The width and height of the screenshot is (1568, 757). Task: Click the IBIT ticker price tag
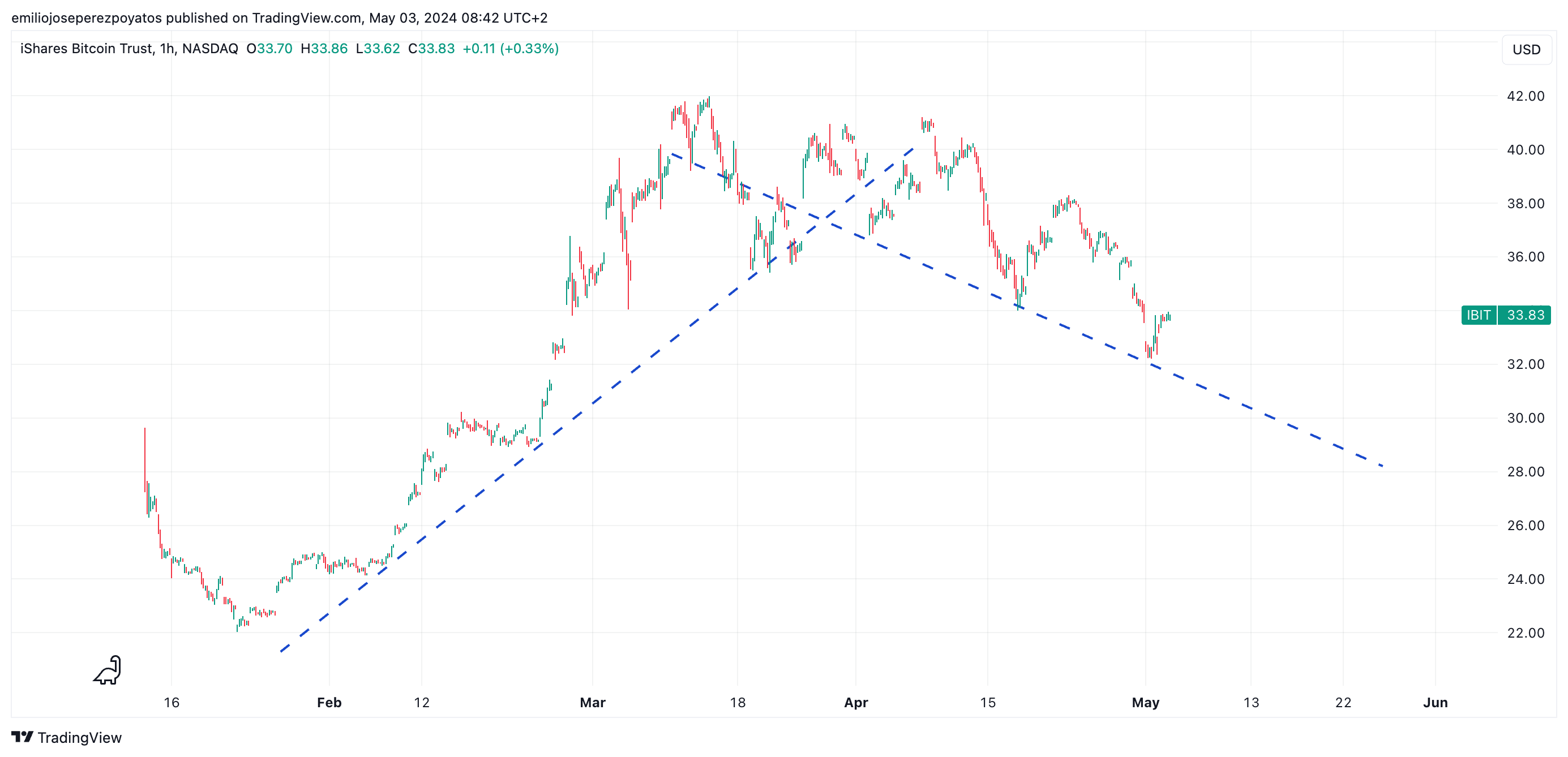tap(1478, 315)
